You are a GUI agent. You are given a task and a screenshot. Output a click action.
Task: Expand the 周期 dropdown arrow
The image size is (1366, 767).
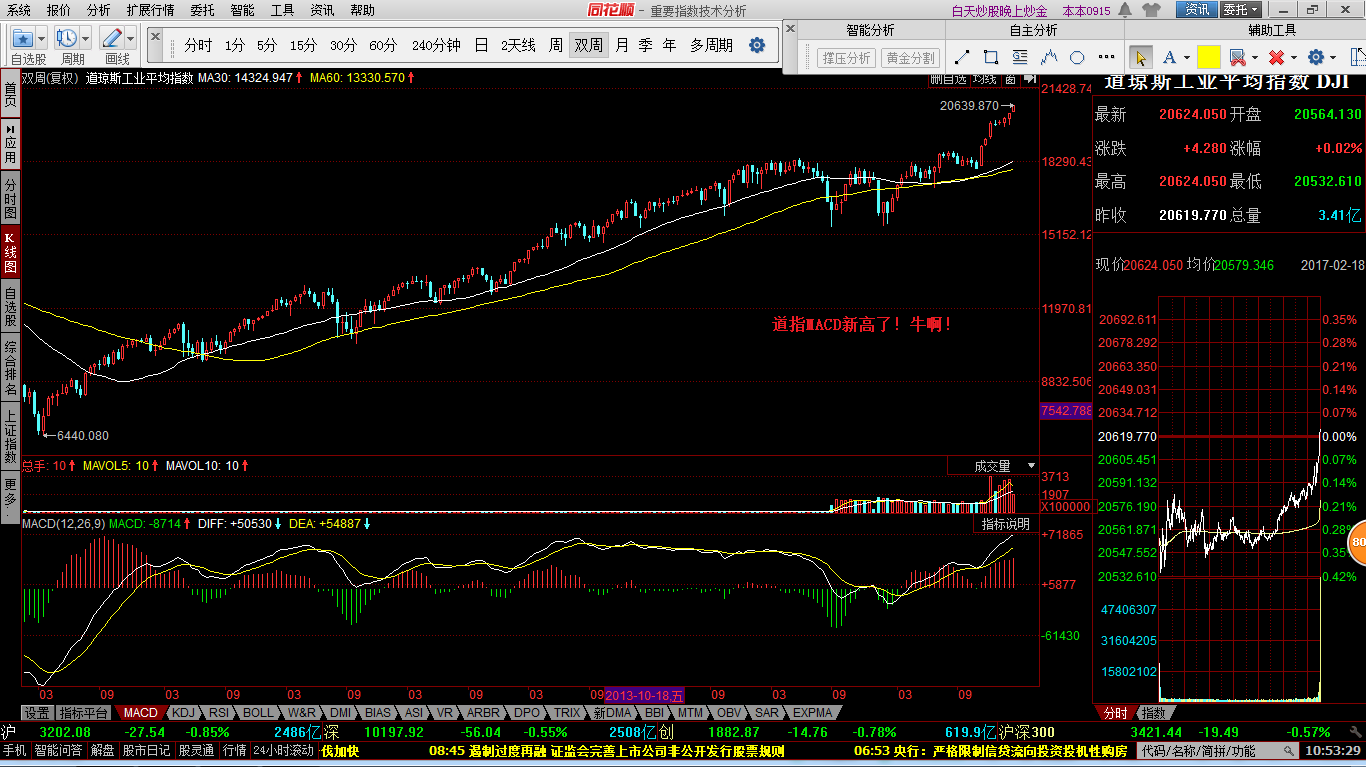85,38
